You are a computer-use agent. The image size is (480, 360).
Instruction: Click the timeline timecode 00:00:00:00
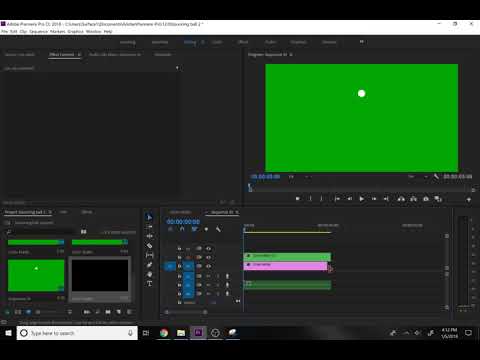click(183, 222)
